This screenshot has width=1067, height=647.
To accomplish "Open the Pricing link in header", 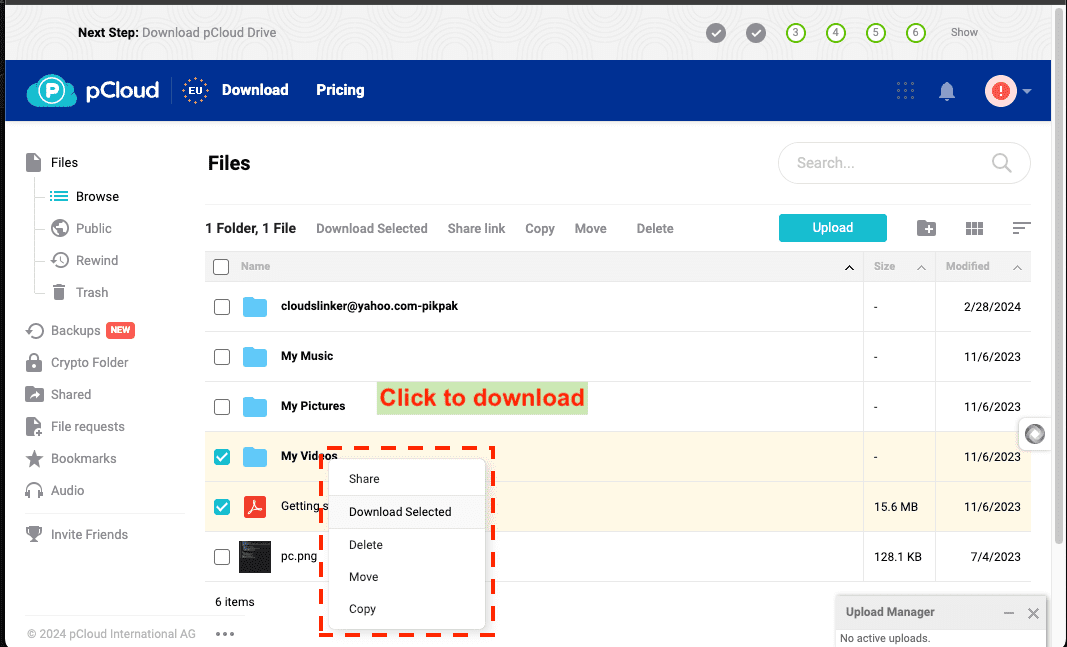I will point(340,90).
